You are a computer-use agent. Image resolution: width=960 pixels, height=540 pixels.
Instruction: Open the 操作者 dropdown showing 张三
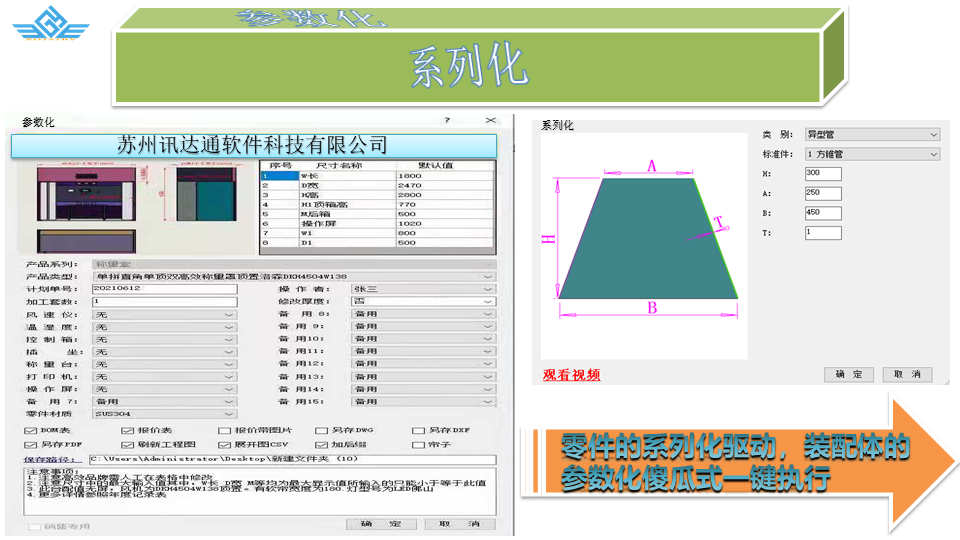[422, 289]
